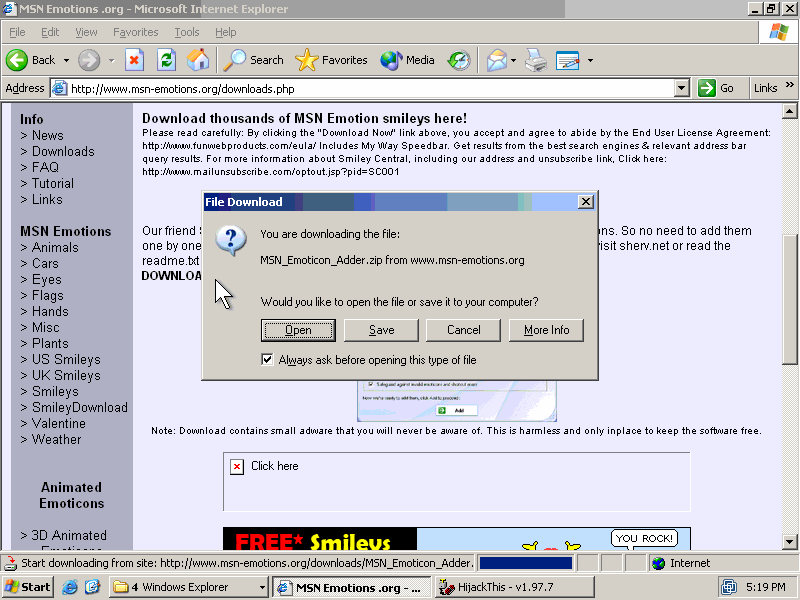Open the Weather category link
The height and width of the screenshot is (600, 800).
tap(56, 439)
